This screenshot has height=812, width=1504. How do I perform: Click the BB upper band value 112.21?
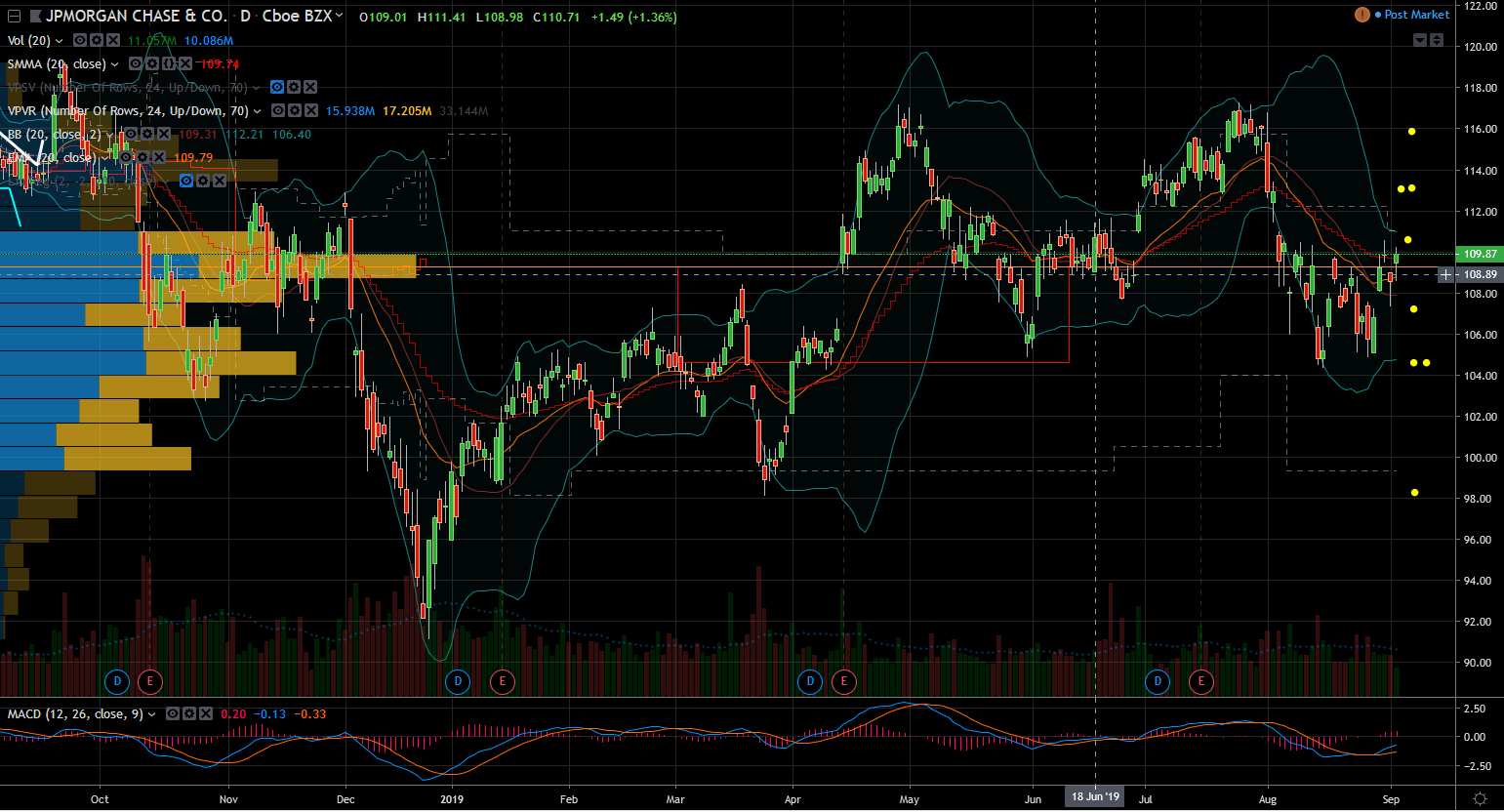point(244,135)
